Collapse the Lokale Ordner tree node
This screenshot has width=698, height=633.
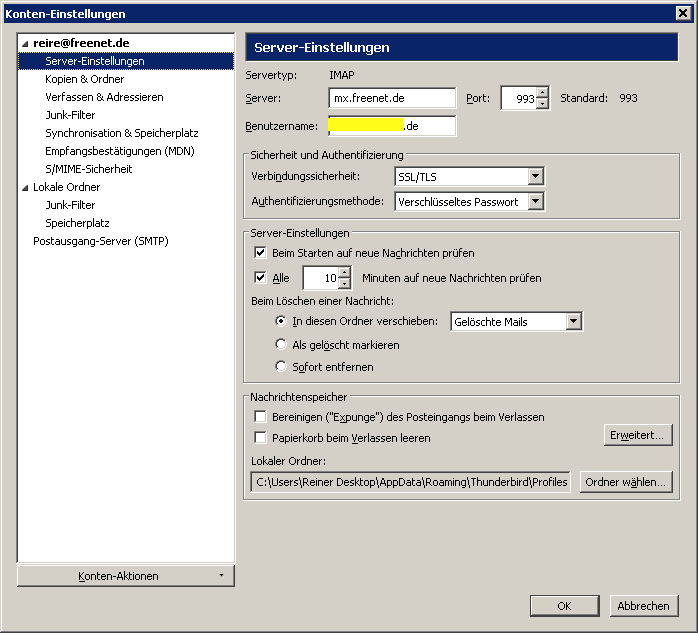click(x=25, y=188)
